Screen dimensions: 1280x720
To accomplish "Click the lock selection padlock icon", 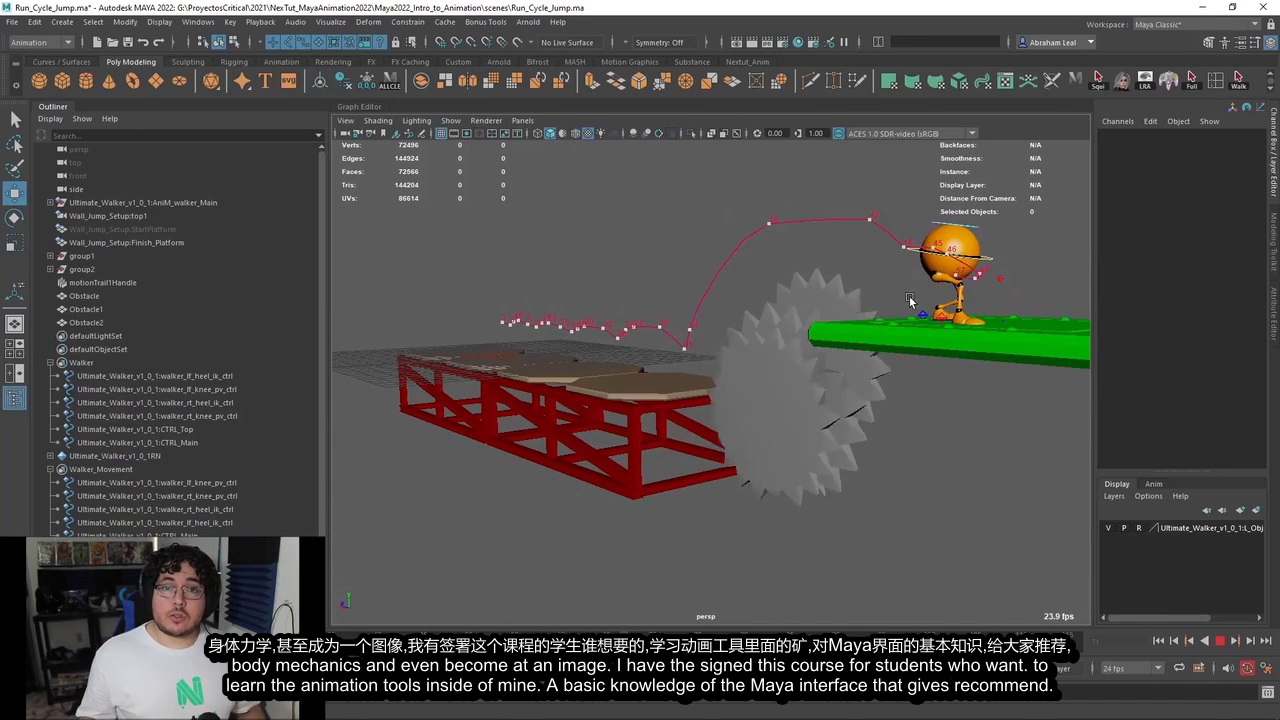I will [396, 42].
